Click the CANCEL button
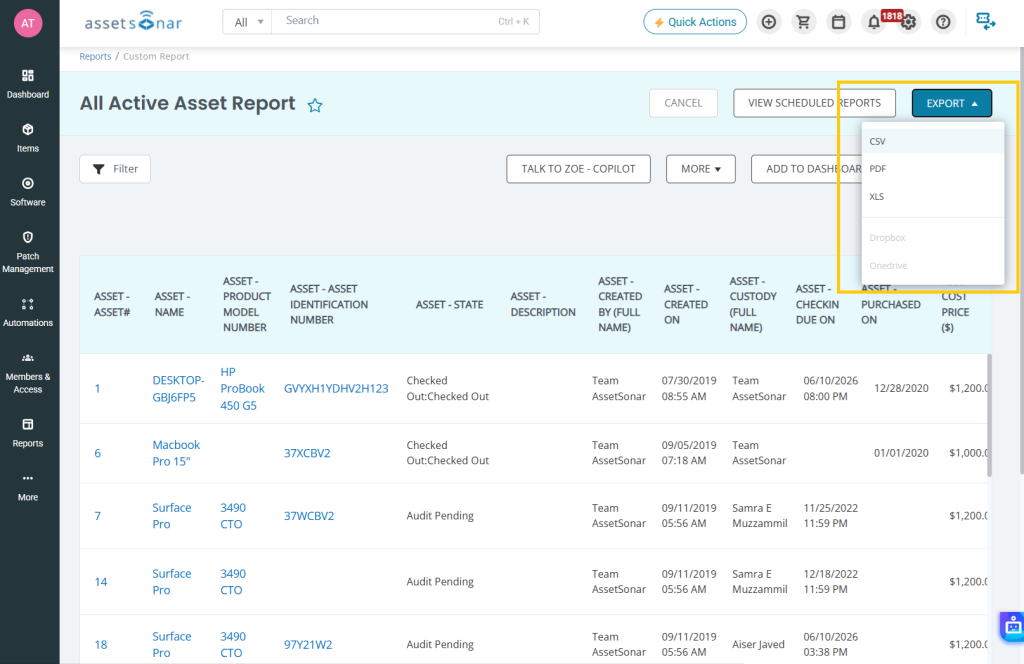Viewport: 1024px width, 664px height. click(x=683, y=103)
